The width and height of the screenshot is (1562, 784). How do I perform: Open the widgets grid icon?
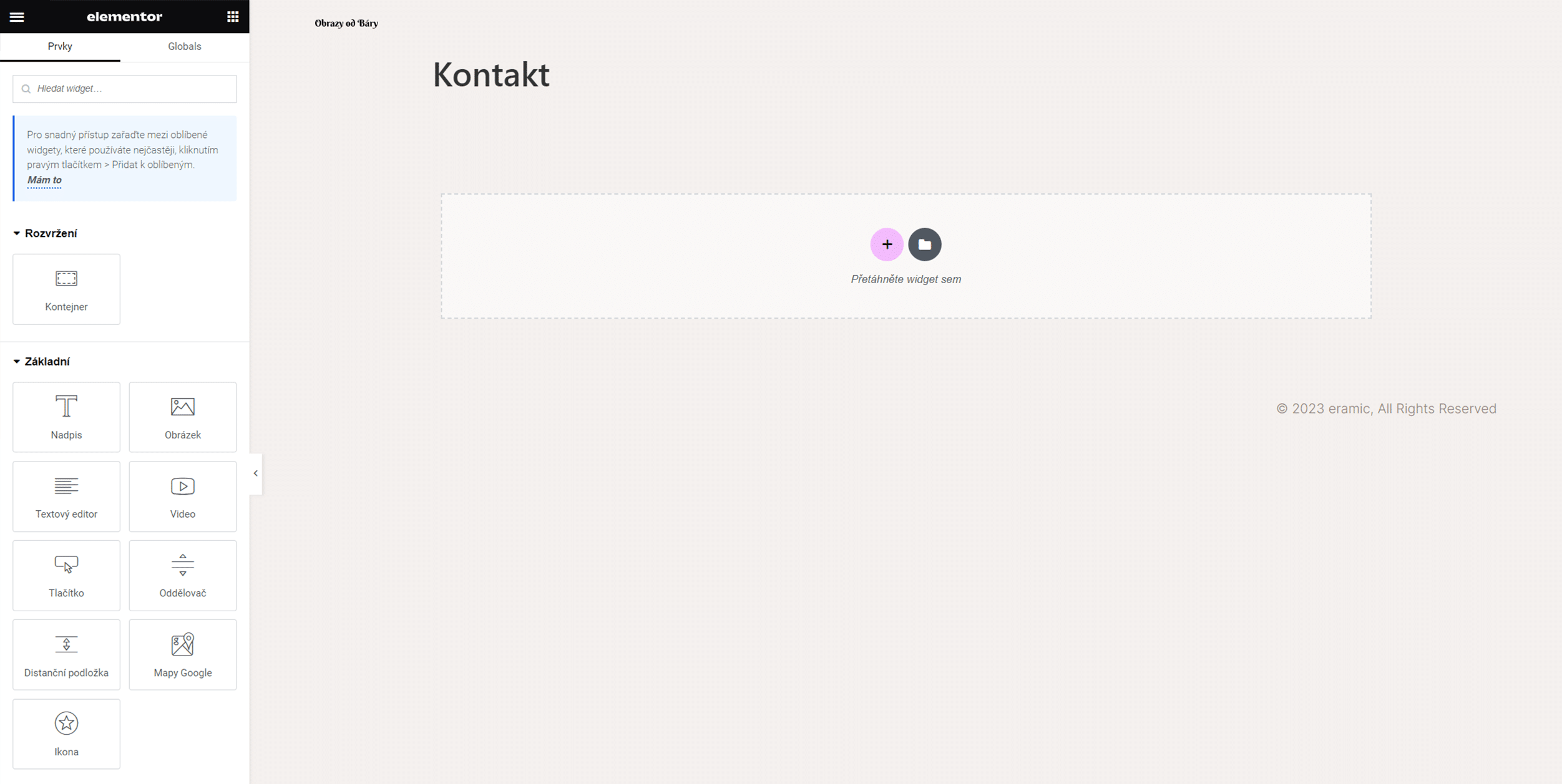pos(233,17)
